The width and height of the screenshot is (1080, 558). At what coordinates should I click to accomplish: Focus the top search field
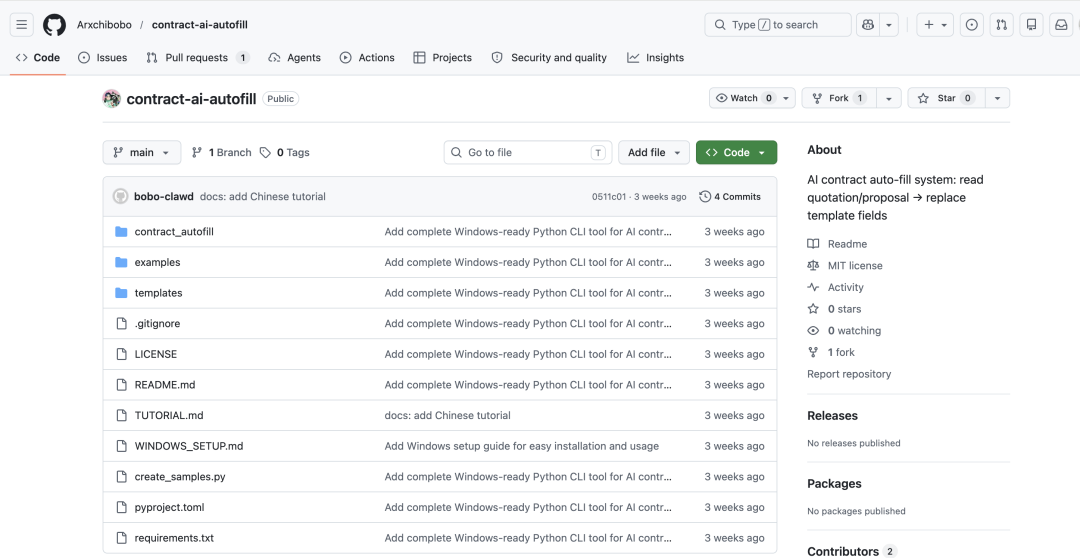pos(778,25)
